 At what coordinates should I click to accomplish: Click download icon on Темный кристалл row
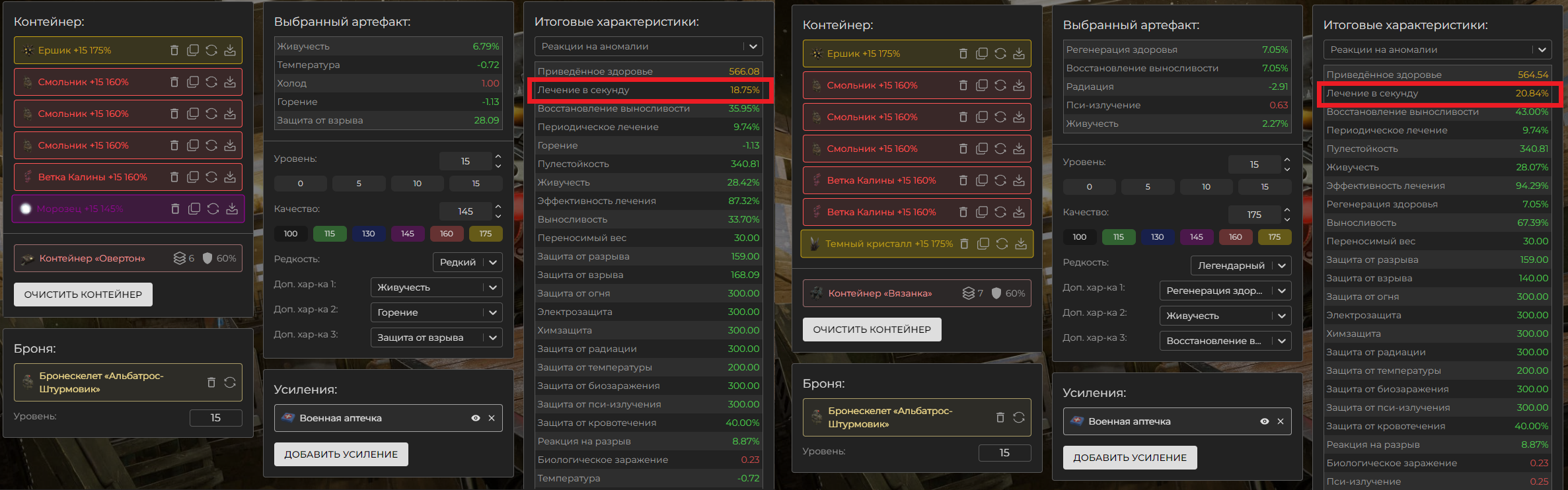[x=1021, y=244]
